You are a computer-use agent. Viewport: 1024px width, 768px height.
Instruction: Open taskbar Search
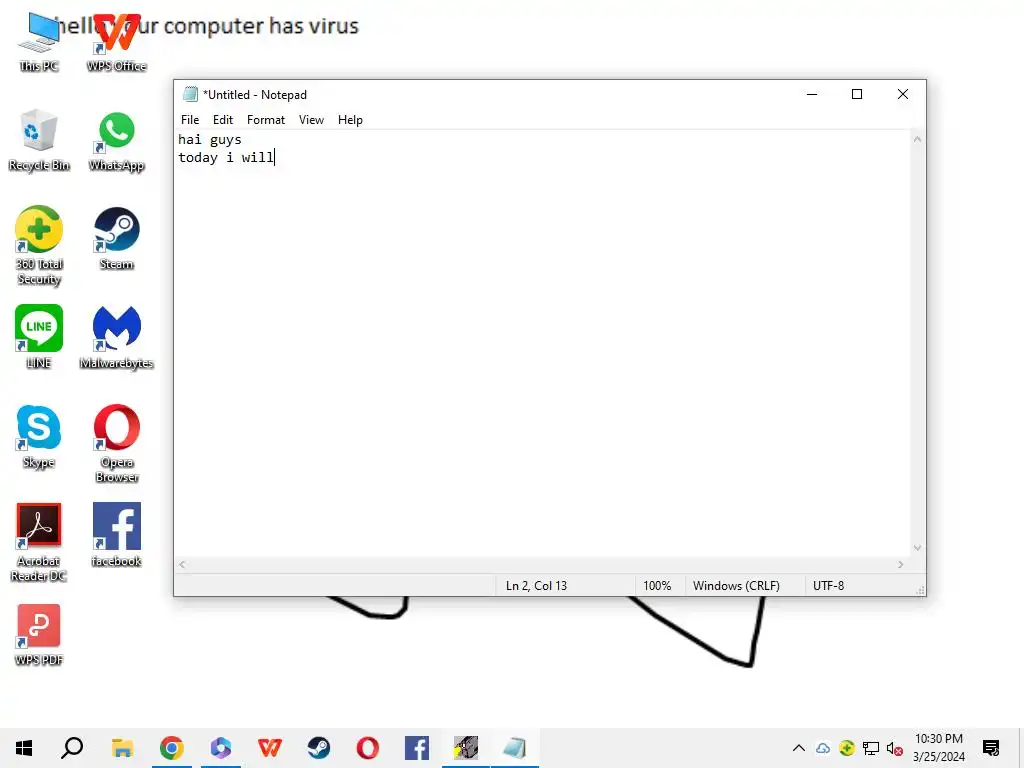[x=72, y=748]
